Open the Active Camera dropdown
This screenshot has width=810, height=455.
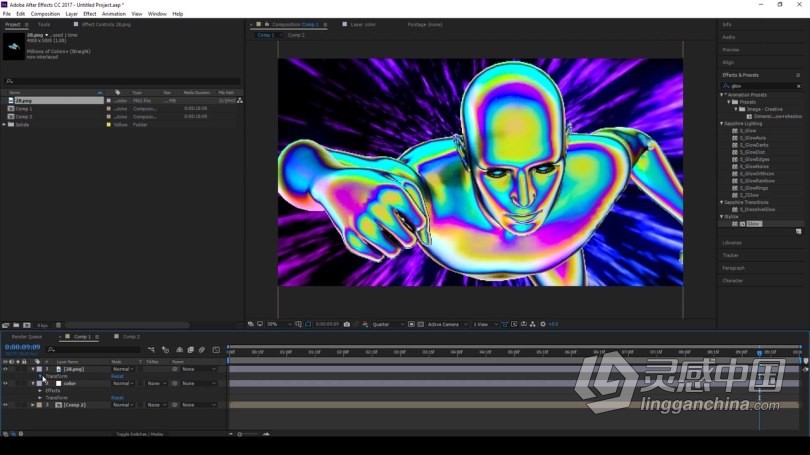coord(447,324)
